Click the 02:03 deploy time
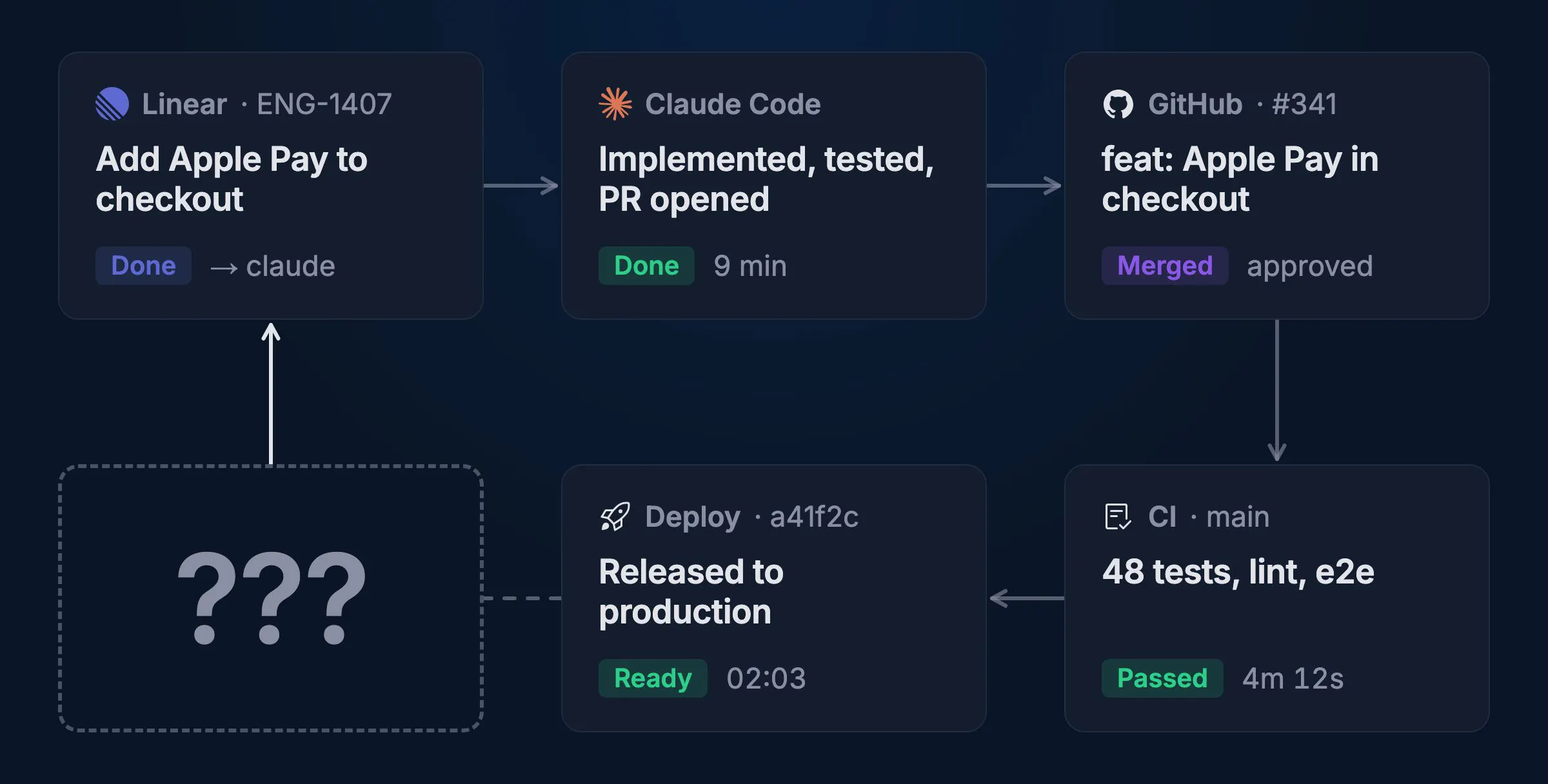The height and width of the screenshot is (784, 1548). [766, 678]
